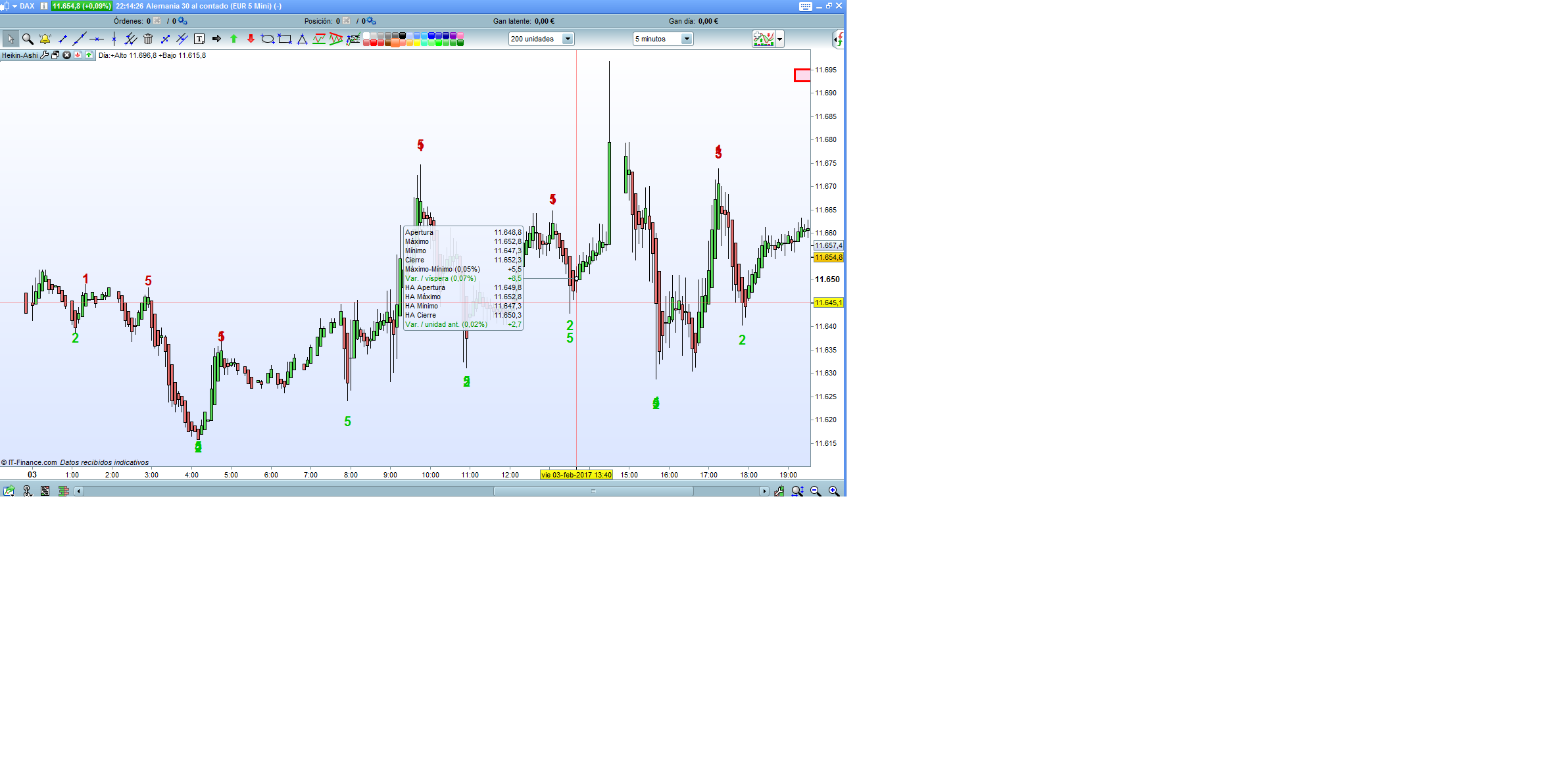Click the horizontal scrollbar right arrow
This screenshot has height=776, width=1568.
coord(764,491)
